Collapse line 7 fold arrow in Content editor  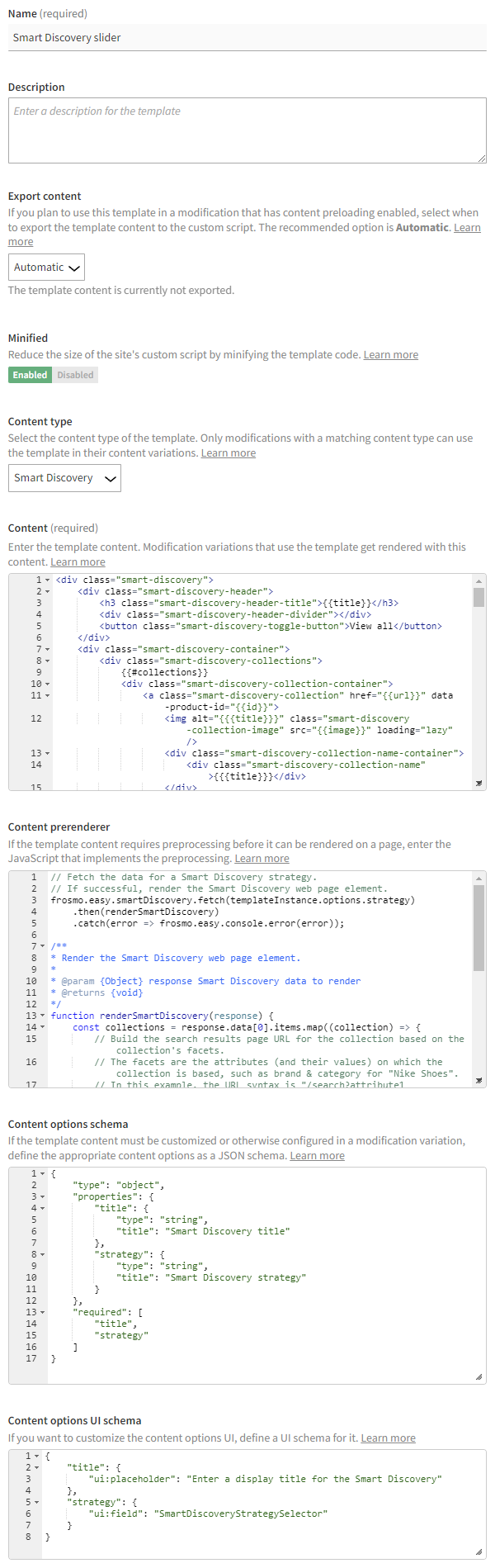[47, 650]
